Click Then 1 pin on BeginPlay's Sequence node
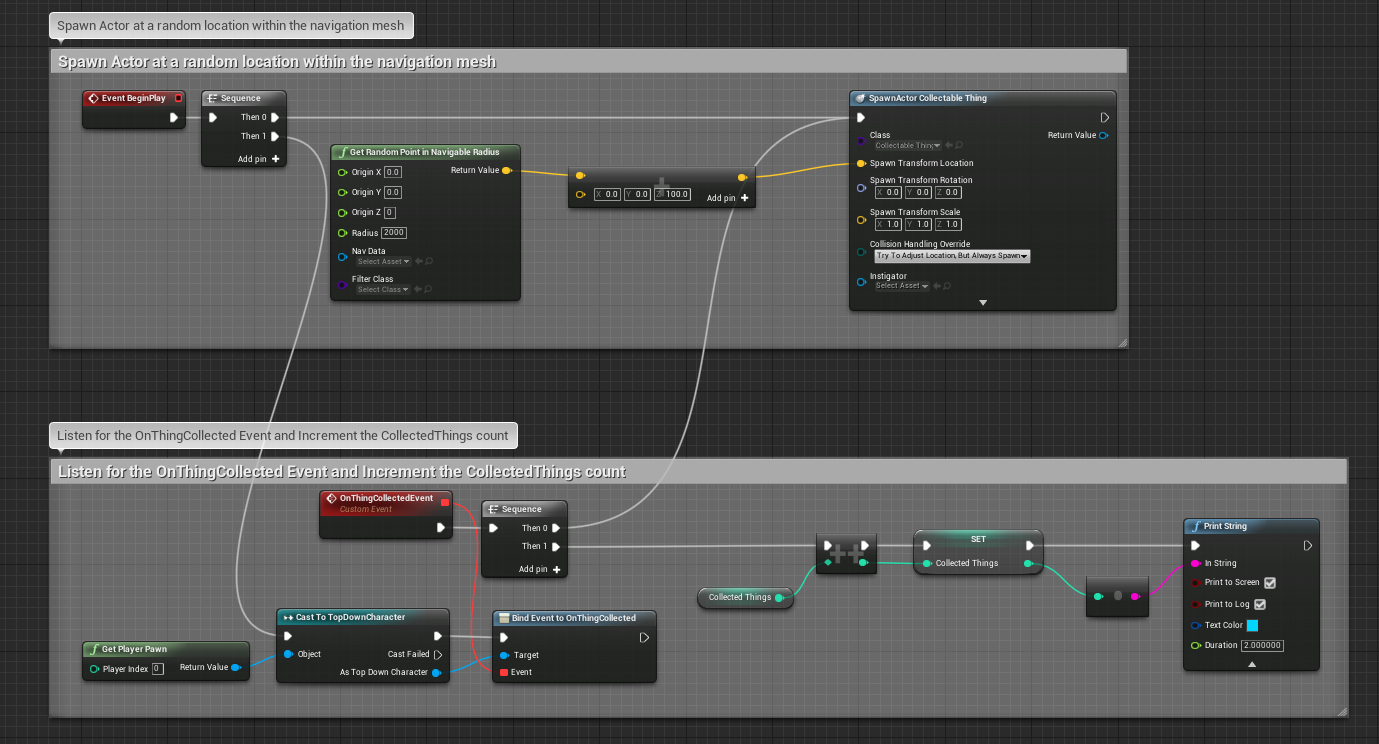 click(x=275, y=136)
